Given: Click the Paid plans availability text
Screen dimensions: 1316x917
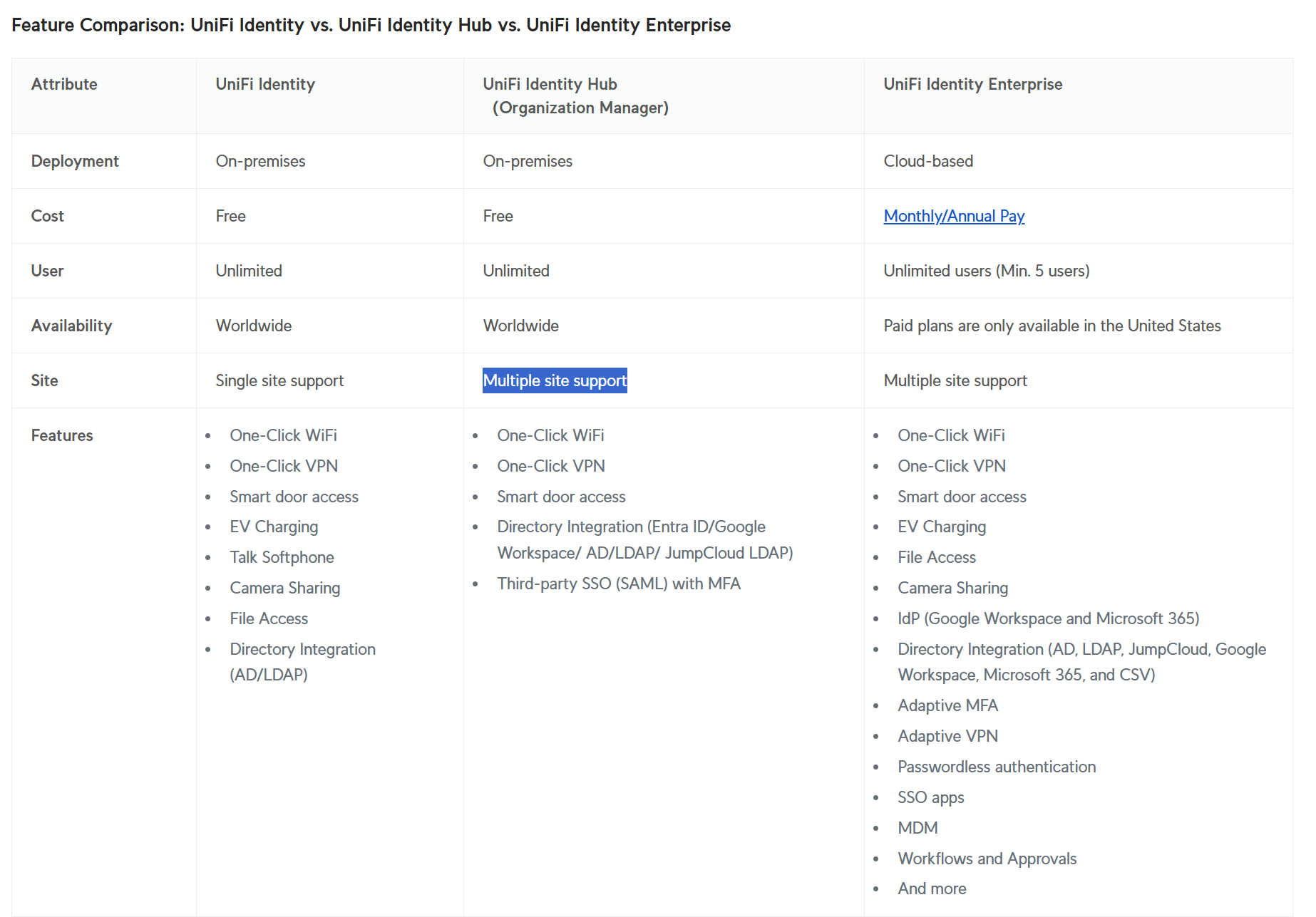Looking at the screenshot, I should [x=1052, y=326].
